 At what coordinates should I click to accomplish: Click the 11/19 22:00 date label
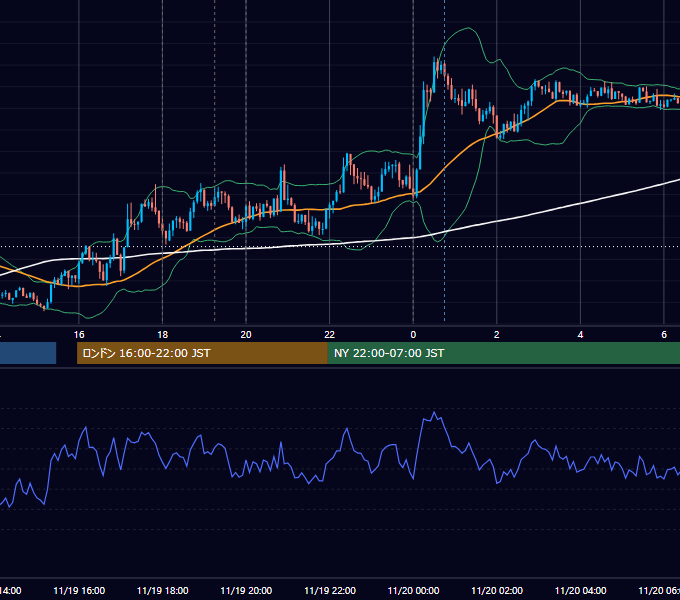click(x=330, y=590)
